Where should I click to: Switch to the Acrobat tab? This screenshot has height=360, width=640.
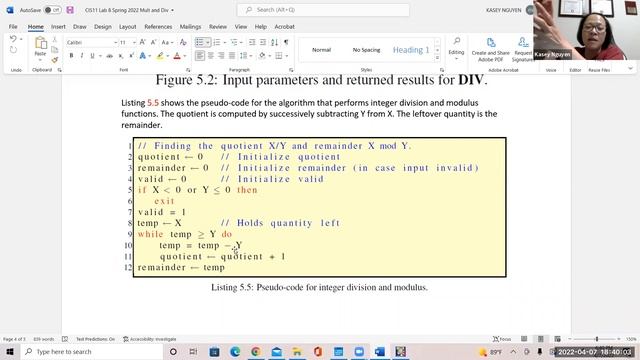click(284, 27)
